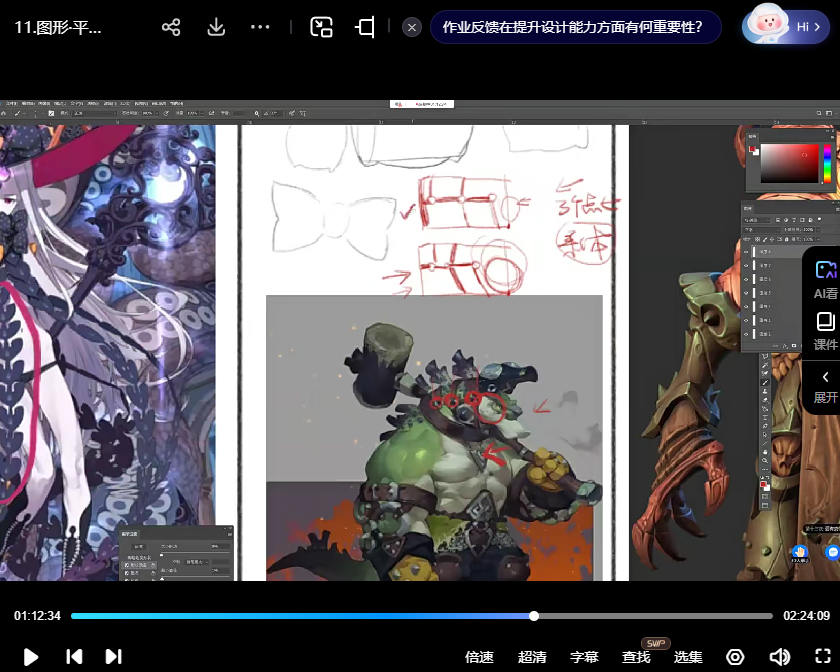
Task: Switch to mini-window picture-in-picture mode
Action: (x=321, y=27)
